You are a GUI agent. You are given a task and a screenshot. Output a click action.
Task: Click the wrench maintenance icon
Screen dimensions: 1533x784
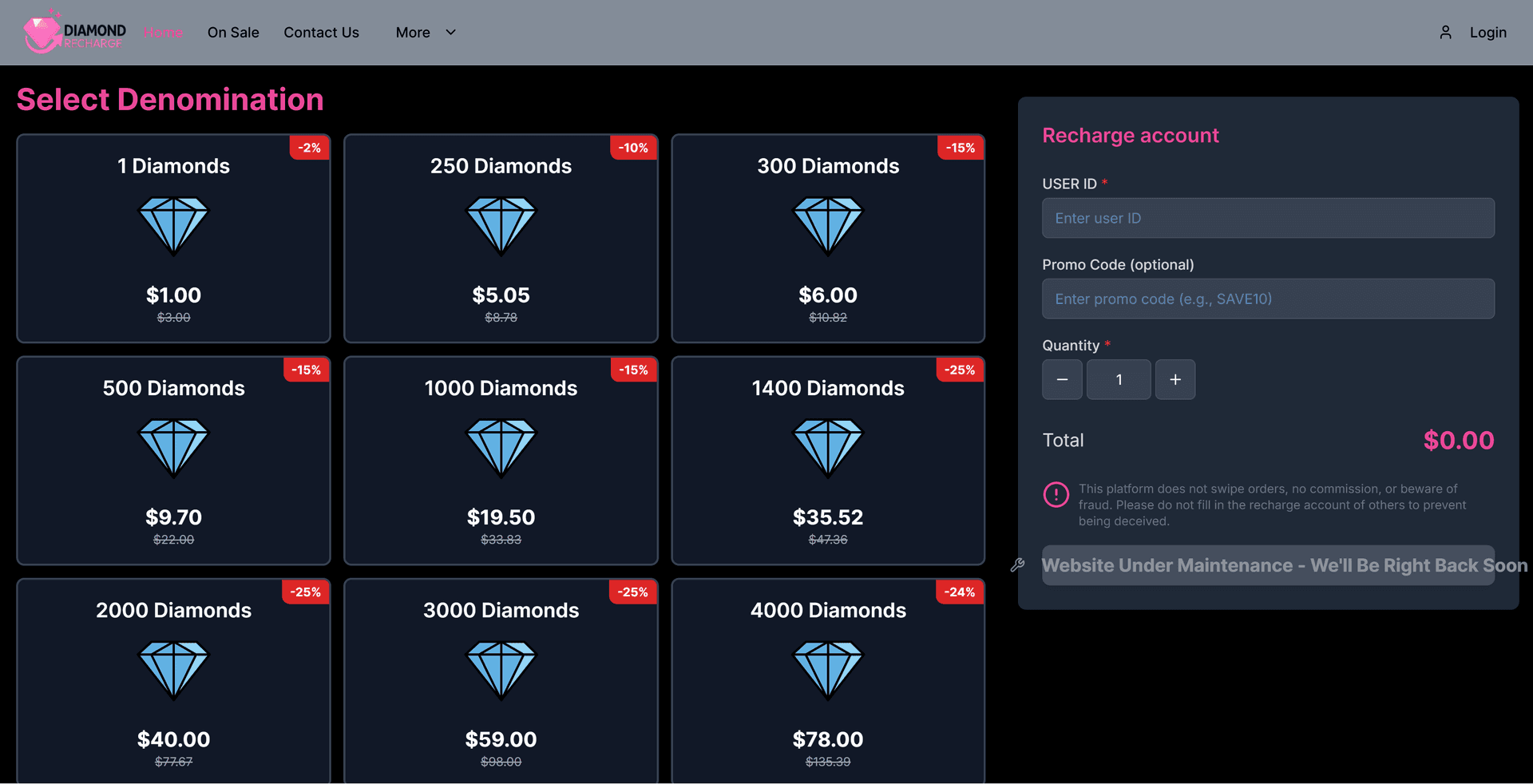click(x=1017, y=565)
